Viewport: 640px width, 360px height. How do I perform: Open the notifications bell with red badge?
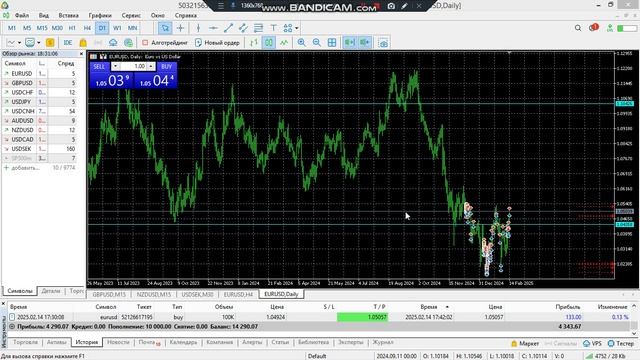click(593, 28)
